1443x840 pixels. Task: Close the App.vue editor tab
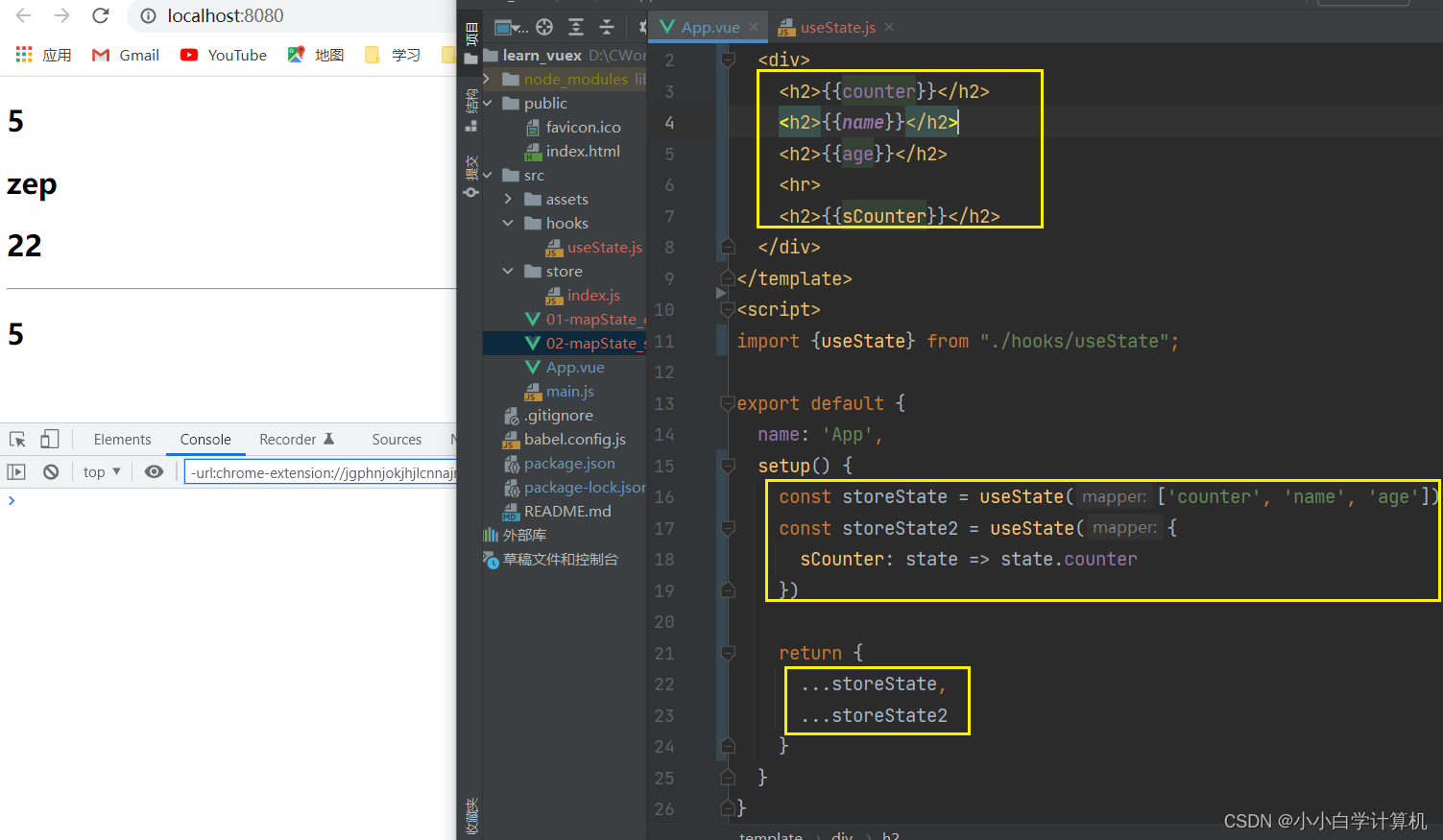[x=754, y=27]
